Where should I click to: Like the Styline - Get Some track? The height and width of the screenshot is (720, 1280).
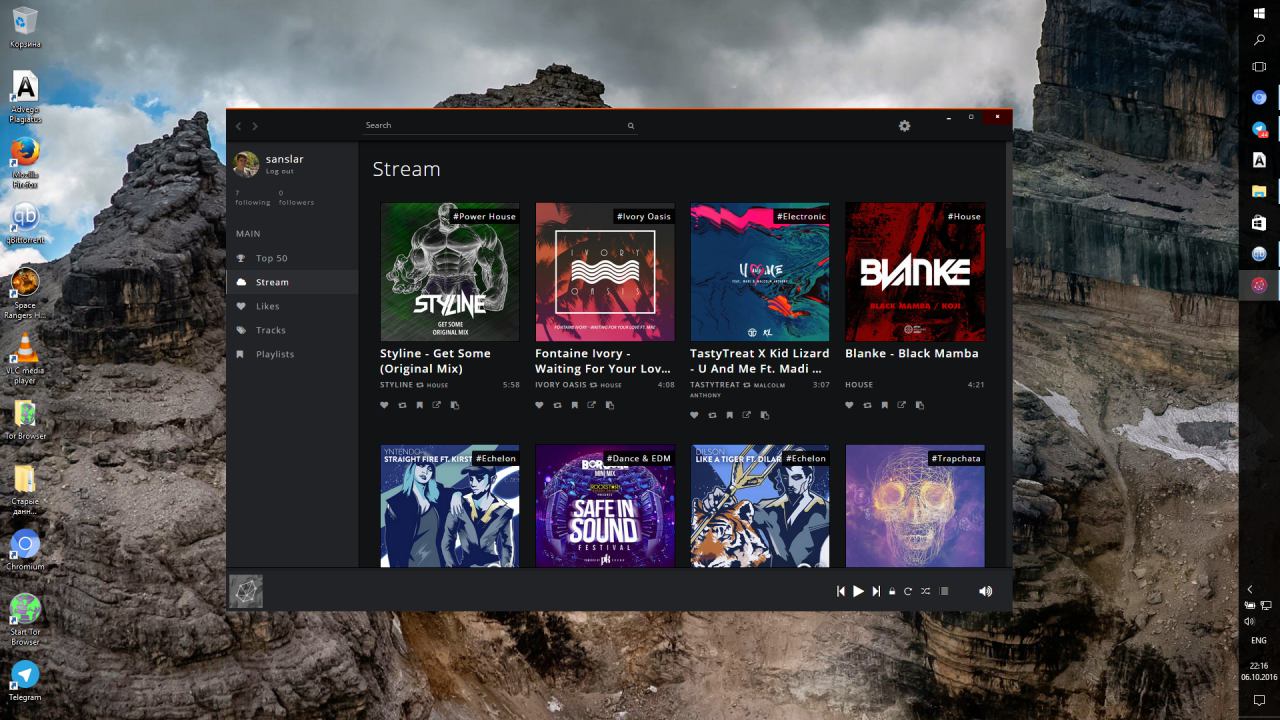tap(384, 405)
